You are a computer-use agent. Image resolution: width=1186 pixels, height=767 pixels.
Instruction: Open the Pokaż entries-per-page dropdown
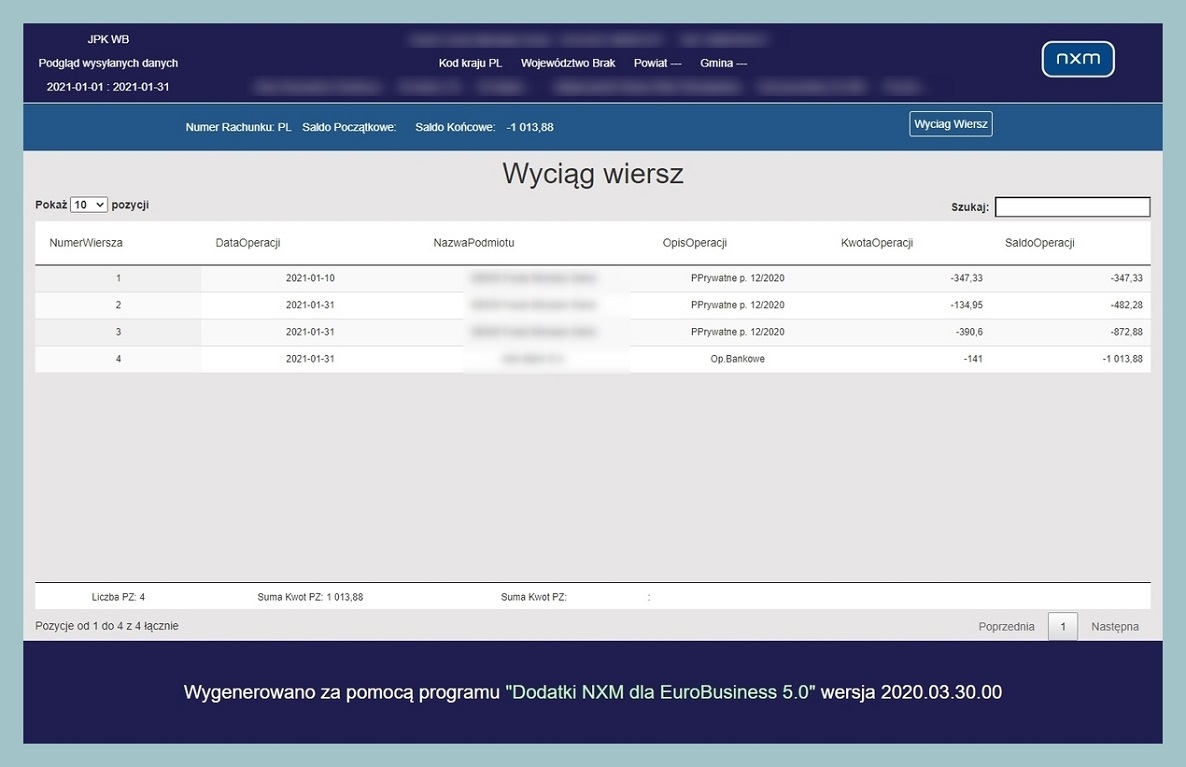point(88,204)
